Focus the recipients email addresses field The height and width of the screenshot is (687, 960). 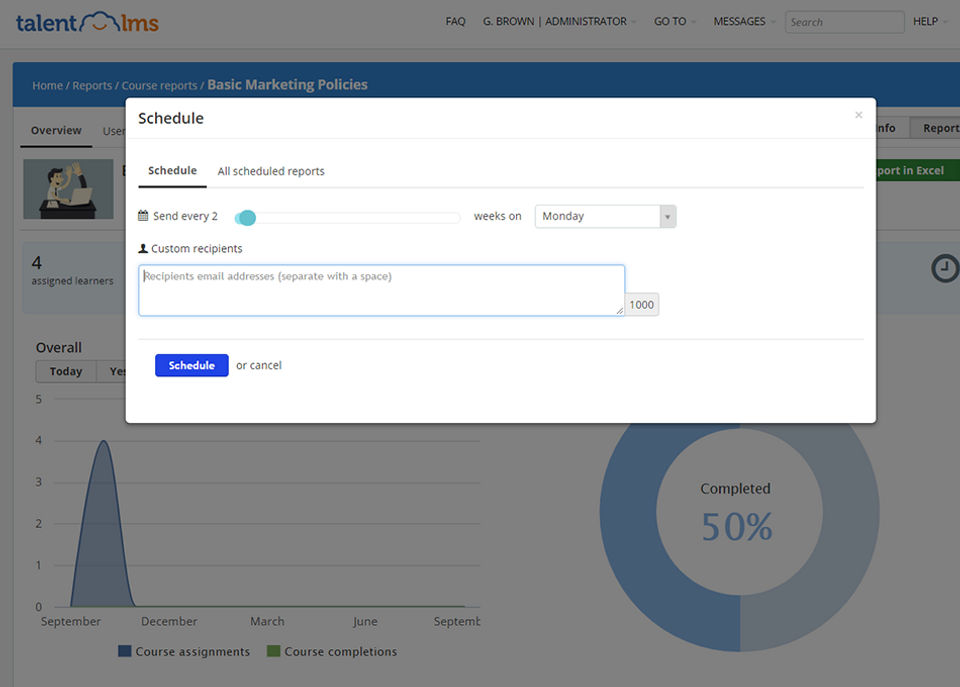pyautogui.click(x=381, y=290)
